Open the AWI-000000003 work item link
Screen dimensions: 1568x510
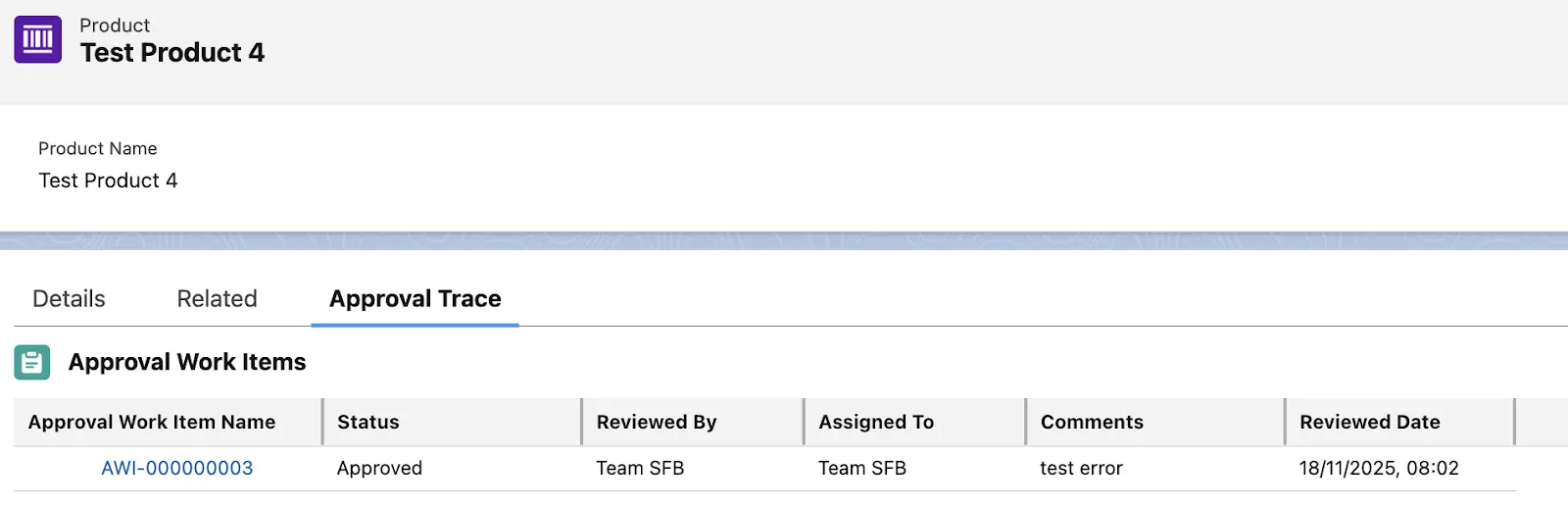click(177, 469)
